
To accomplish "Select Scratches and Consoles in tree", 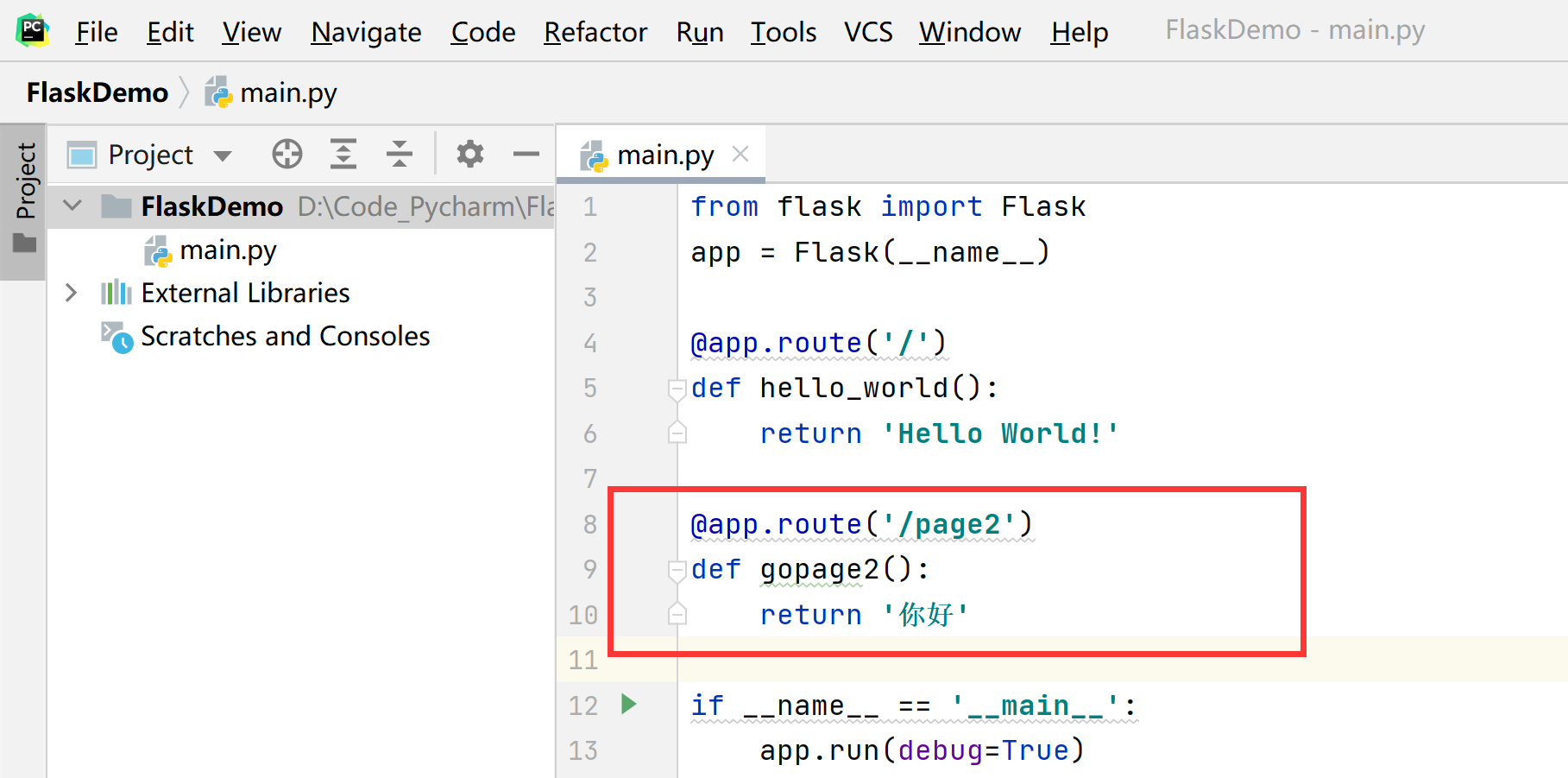I will coord(285,336).
